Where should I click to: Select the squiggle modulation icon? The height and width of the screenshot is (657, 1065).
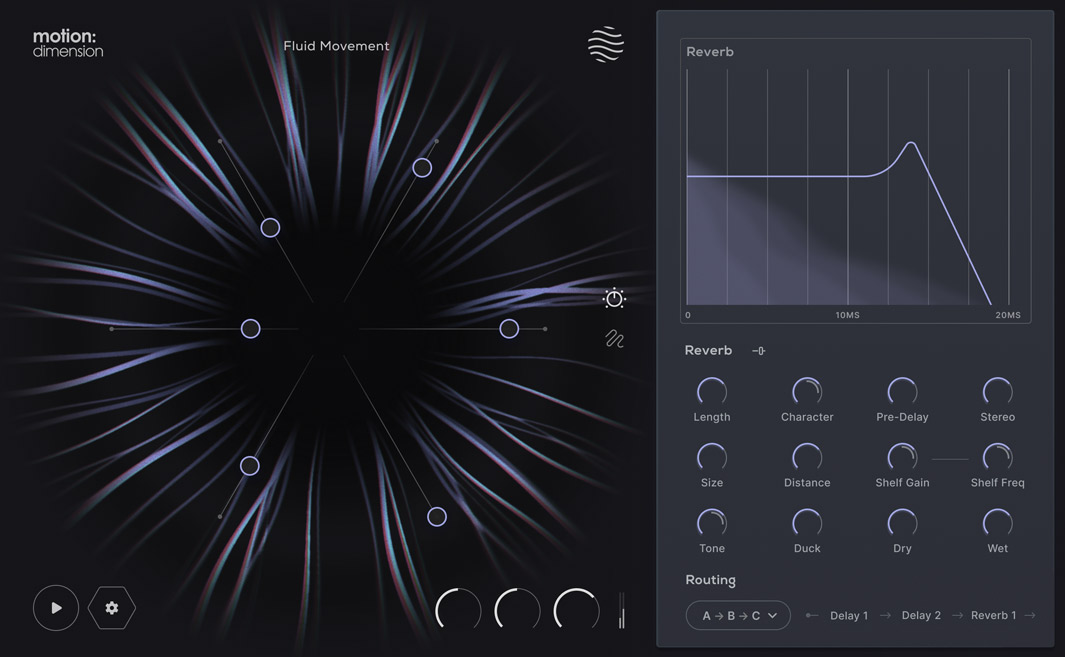pyautogui.click(x=613, y=339)
